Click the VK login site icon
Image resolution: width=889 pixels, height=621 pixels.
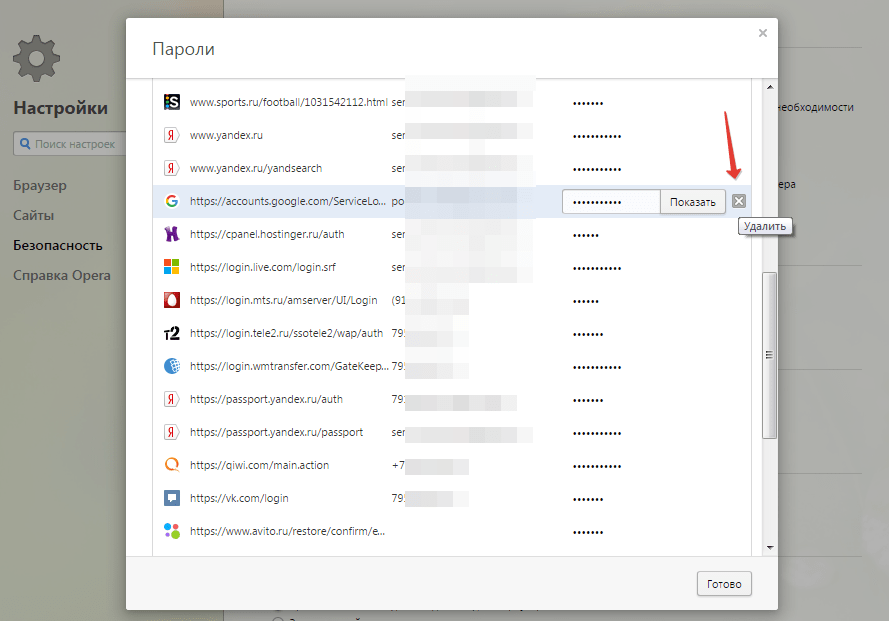[171, 498]
